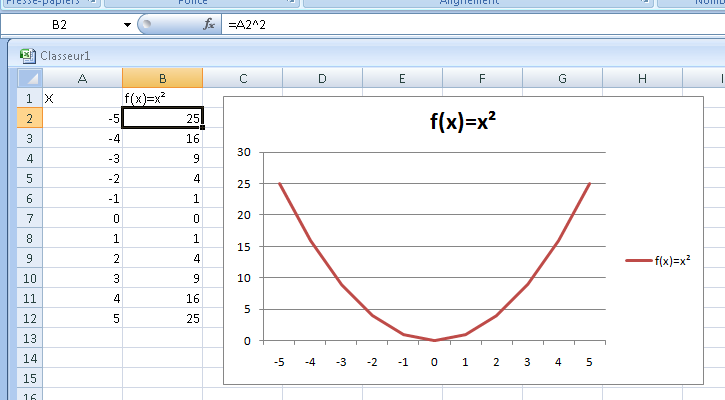Click the Select All corner button

tap(30, 78)
